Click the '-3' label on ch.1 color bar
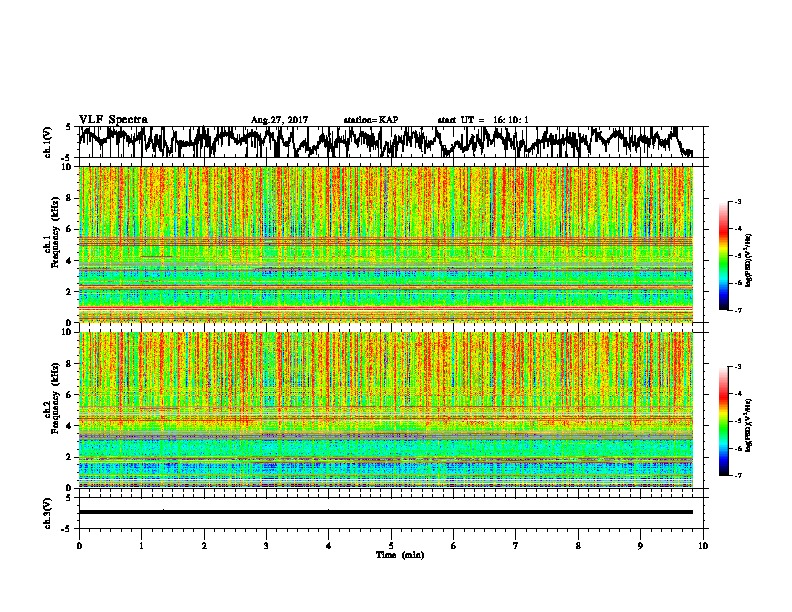The height and width of the screenshot is (612, 792). pyautogui.click(x=738, y=201)
